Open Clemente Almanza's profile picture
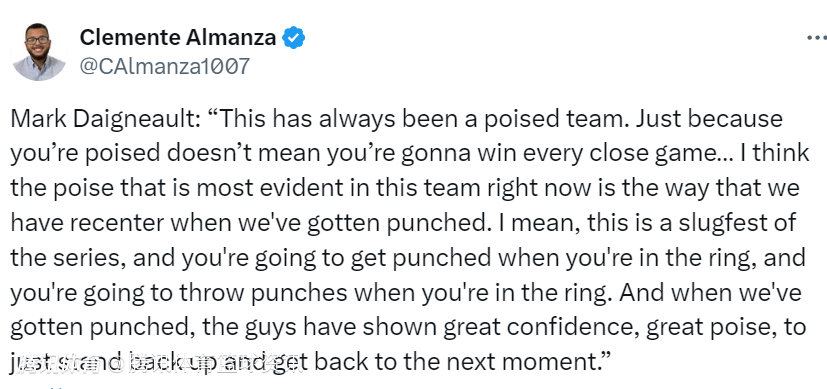This screenshot has height=389, width=827. (x=39, y=52)
